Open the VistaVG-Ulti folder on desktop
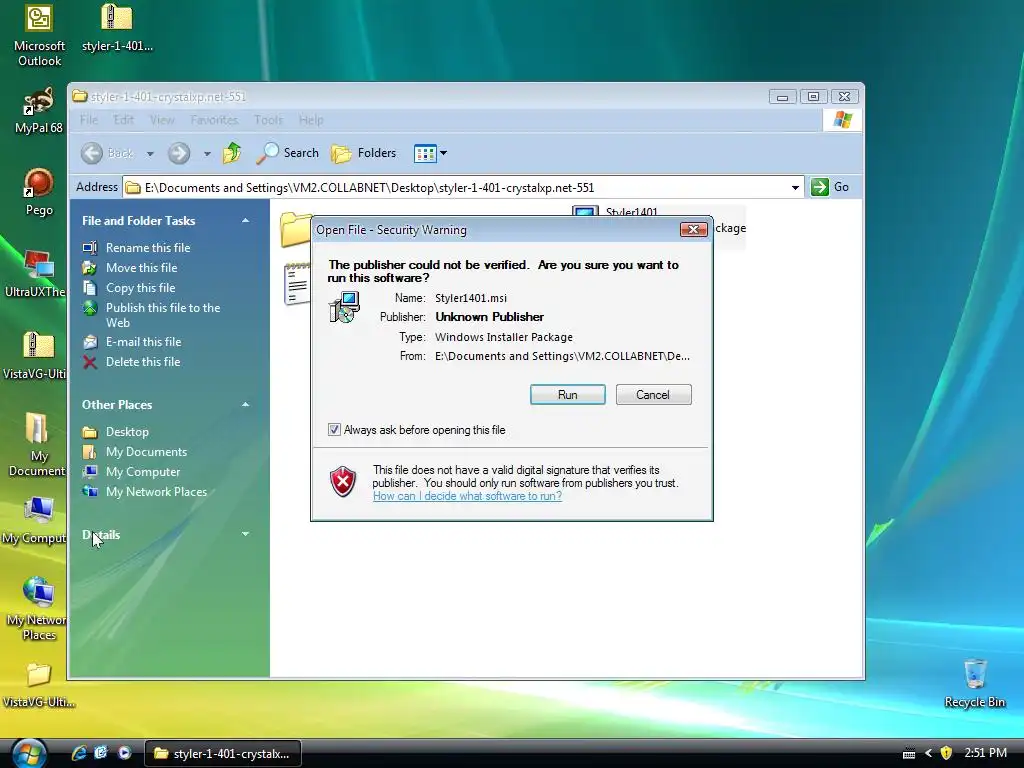This screenshot has width=1024, height=768. pyautogui.click(x=39, y=685)
